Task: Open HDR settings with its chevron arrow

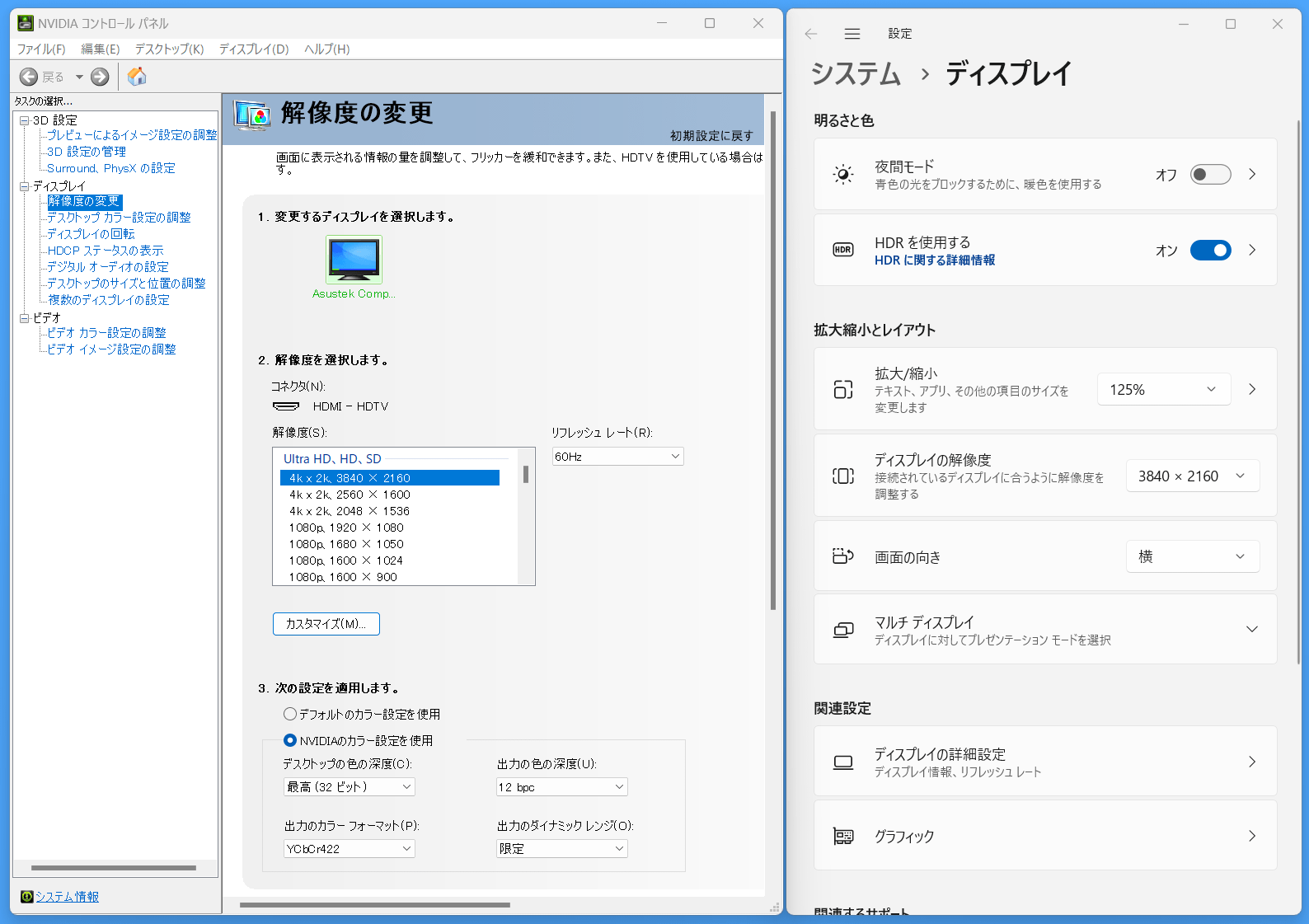Action: point(1252,250)
